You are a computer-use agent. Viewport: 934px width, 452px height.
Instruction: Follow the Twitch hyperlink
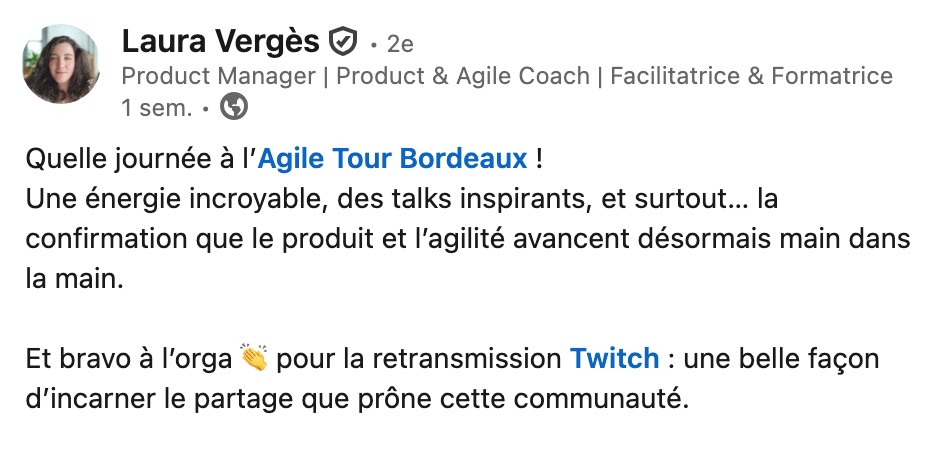tap(614, 358)
